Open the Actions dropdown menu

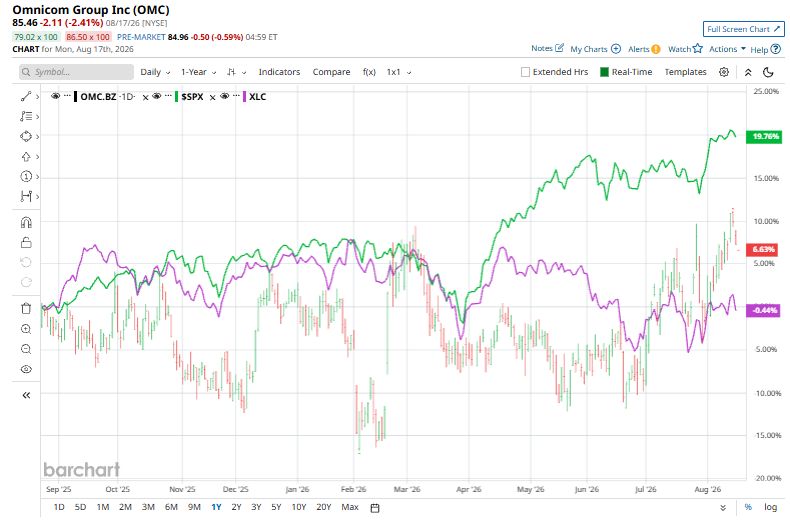pos(727,49)
